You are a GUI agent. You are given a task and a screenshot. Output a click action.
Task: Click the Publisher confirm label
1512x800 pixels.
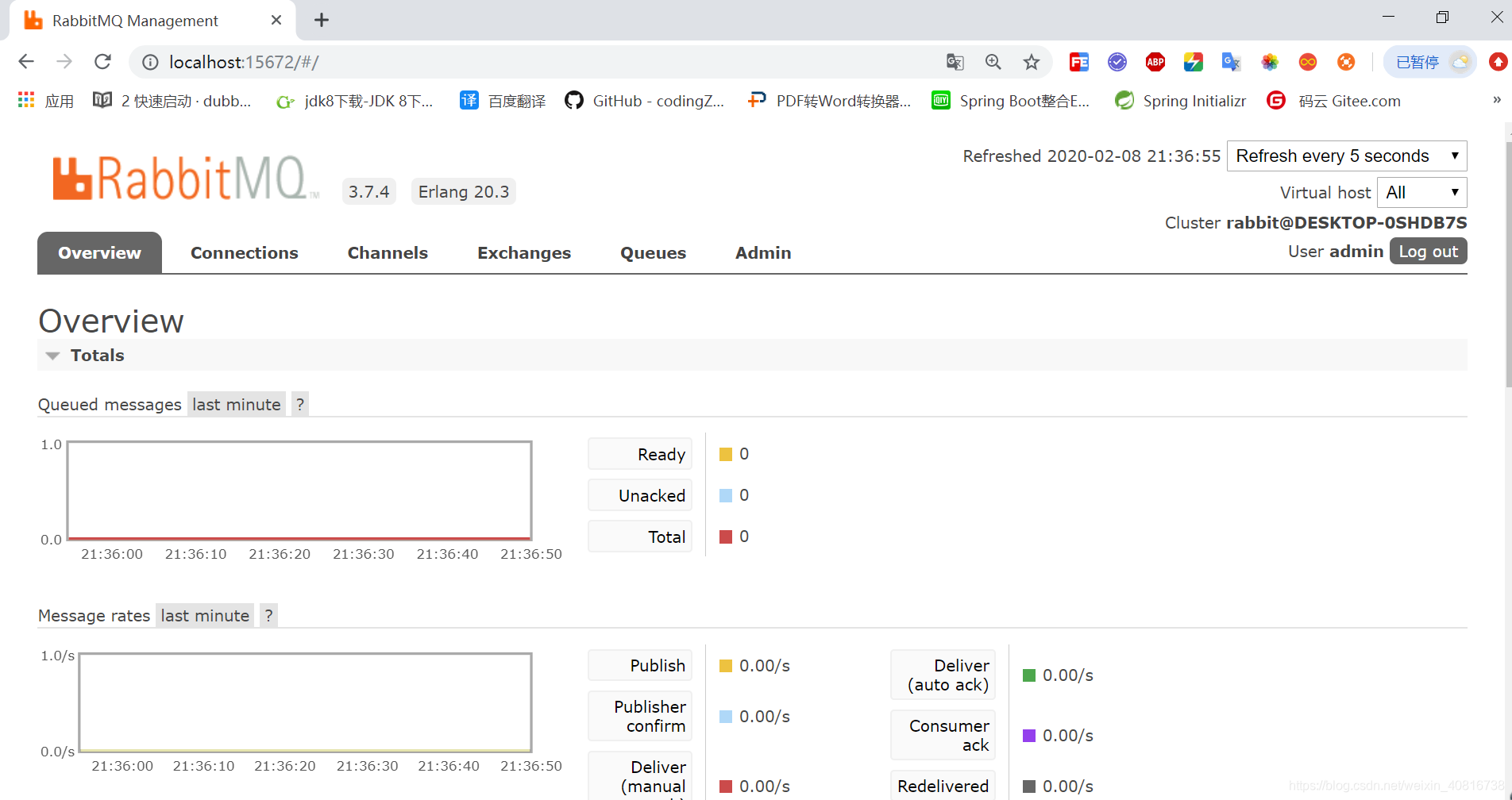[x=640, y=717]
